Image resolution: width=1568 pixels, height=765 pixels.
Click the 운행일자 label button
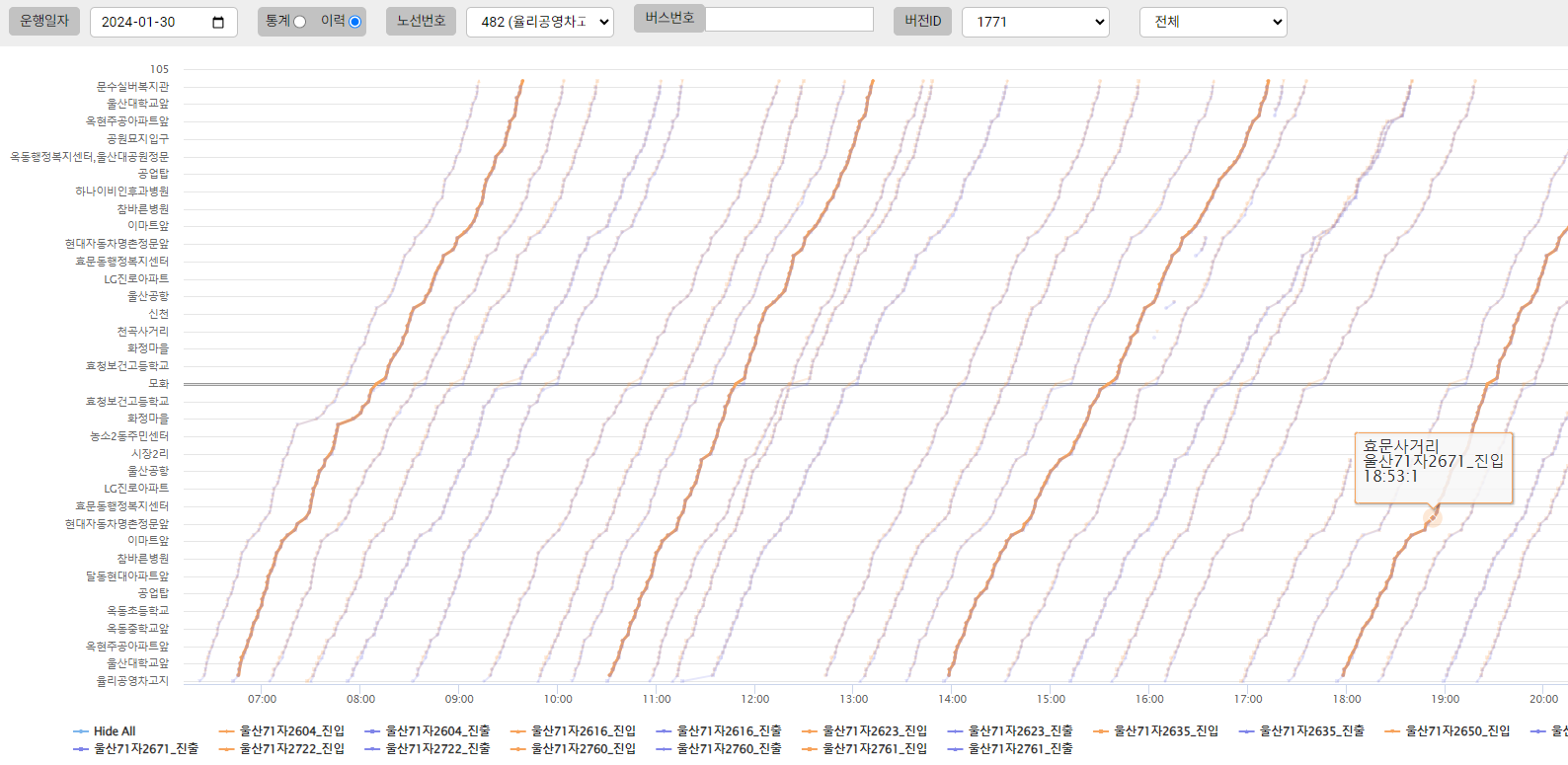(44, 21)
